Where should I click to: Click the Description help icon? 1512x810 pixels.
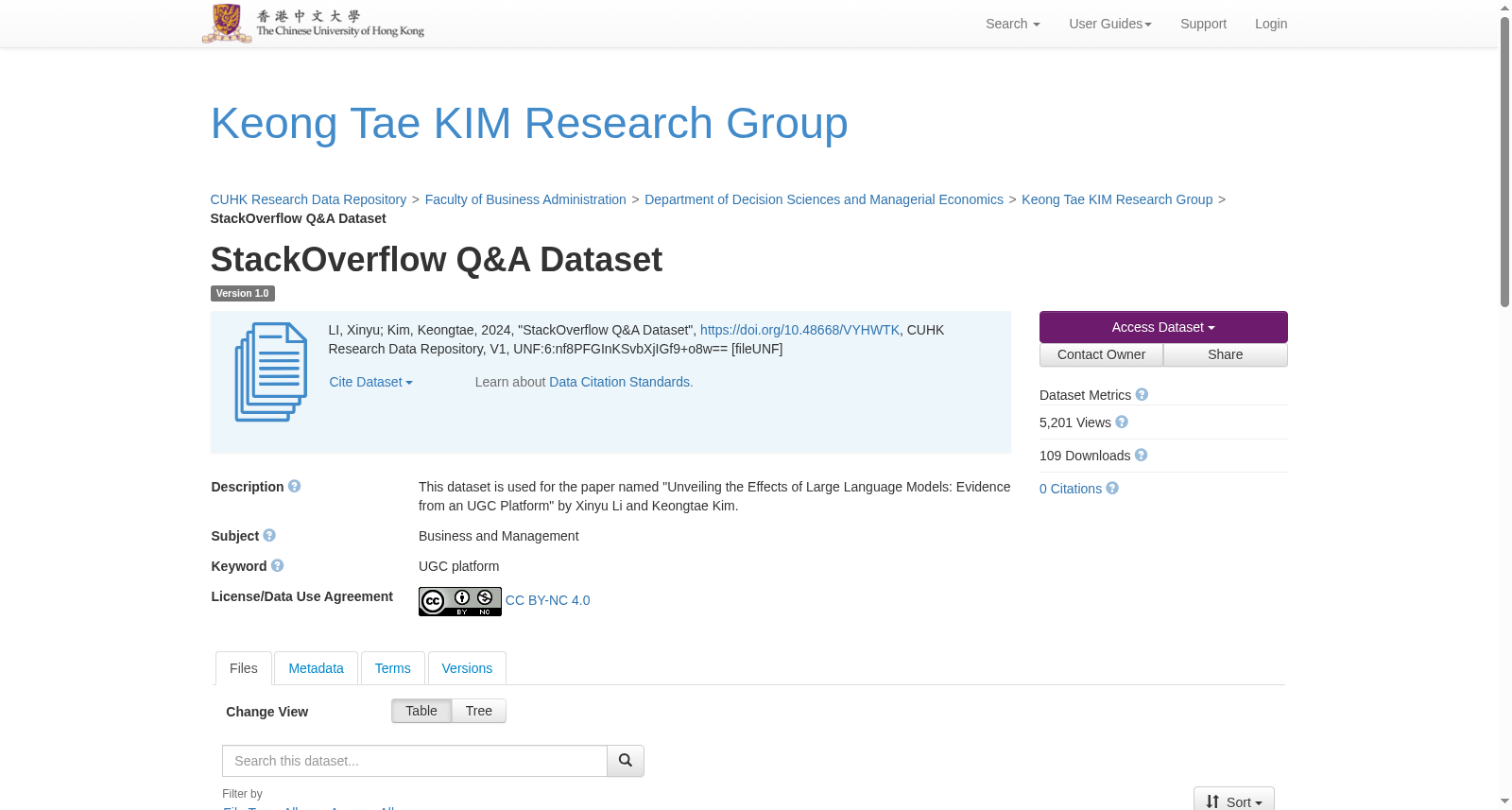click(x=294, y=486)
